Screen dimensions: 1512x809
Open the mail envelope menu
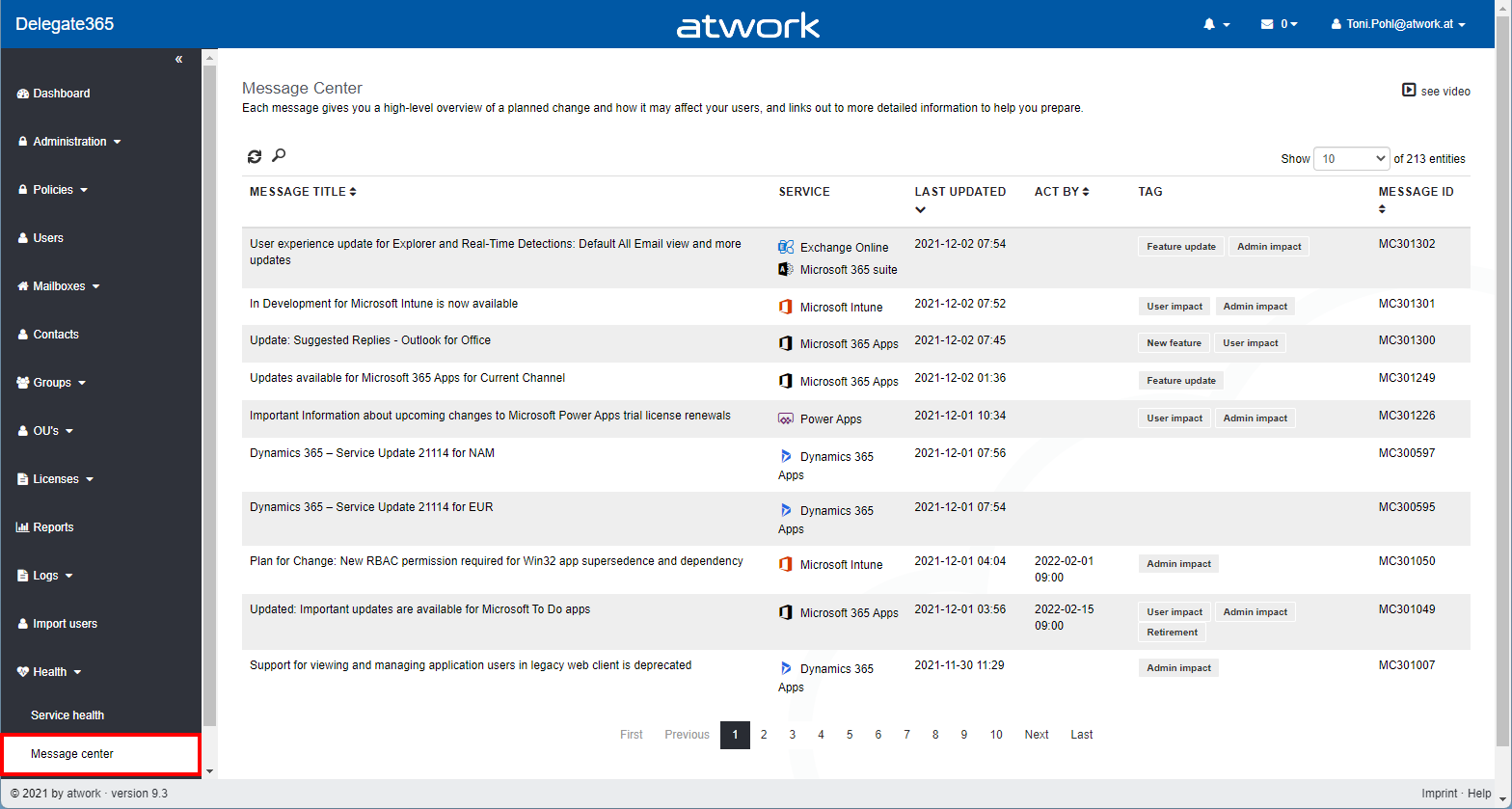pyautogui.click(x=1279, y=24)
